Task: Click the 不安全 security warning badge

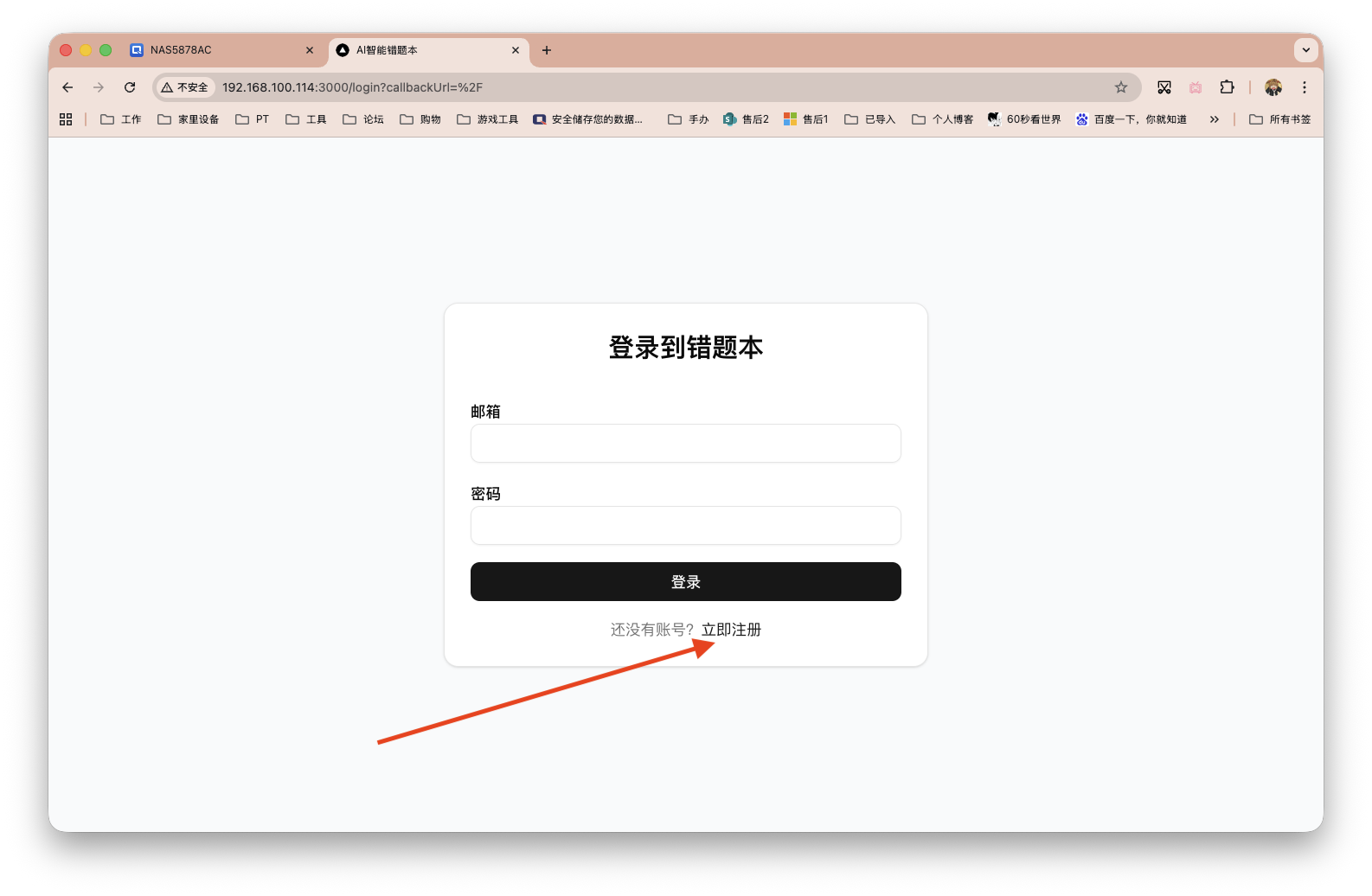Action: [x=185, y=87]
